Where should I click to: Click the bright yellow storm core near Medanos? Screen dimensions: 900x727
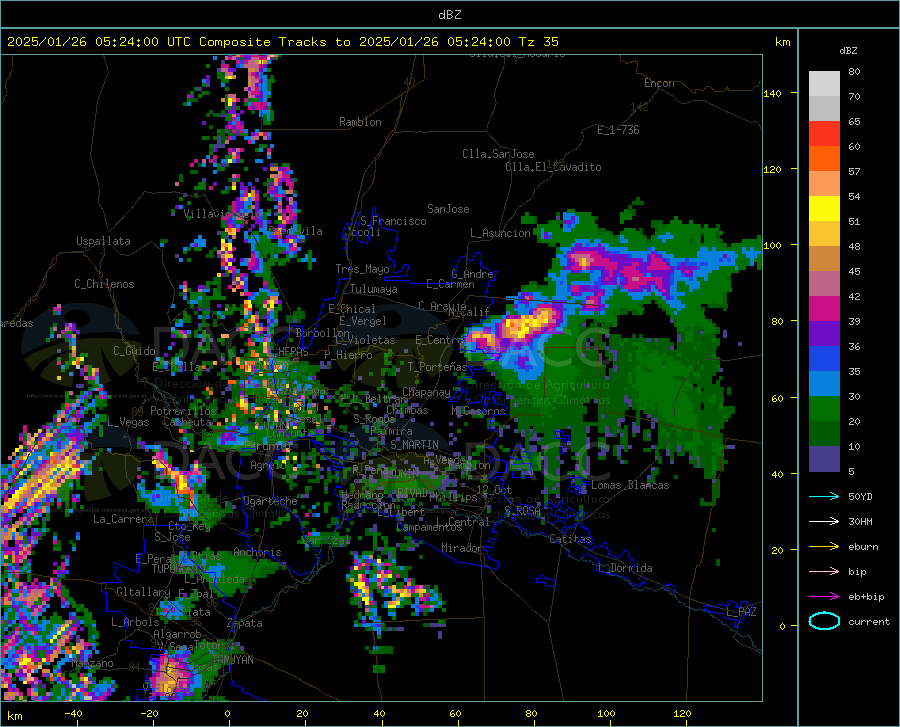pos(528,324)
